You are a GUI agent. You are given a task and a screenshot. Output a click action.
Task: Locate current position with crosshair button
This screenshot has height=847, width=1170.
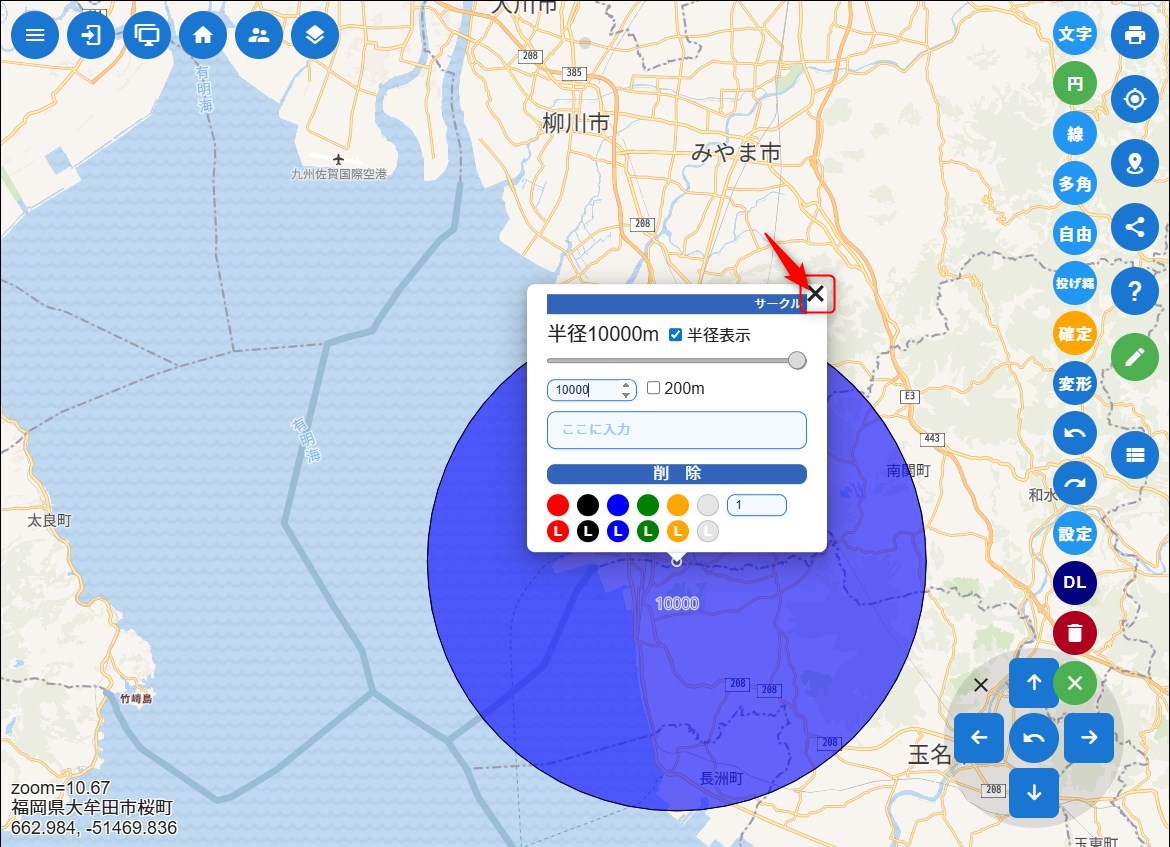(1134, 99)
